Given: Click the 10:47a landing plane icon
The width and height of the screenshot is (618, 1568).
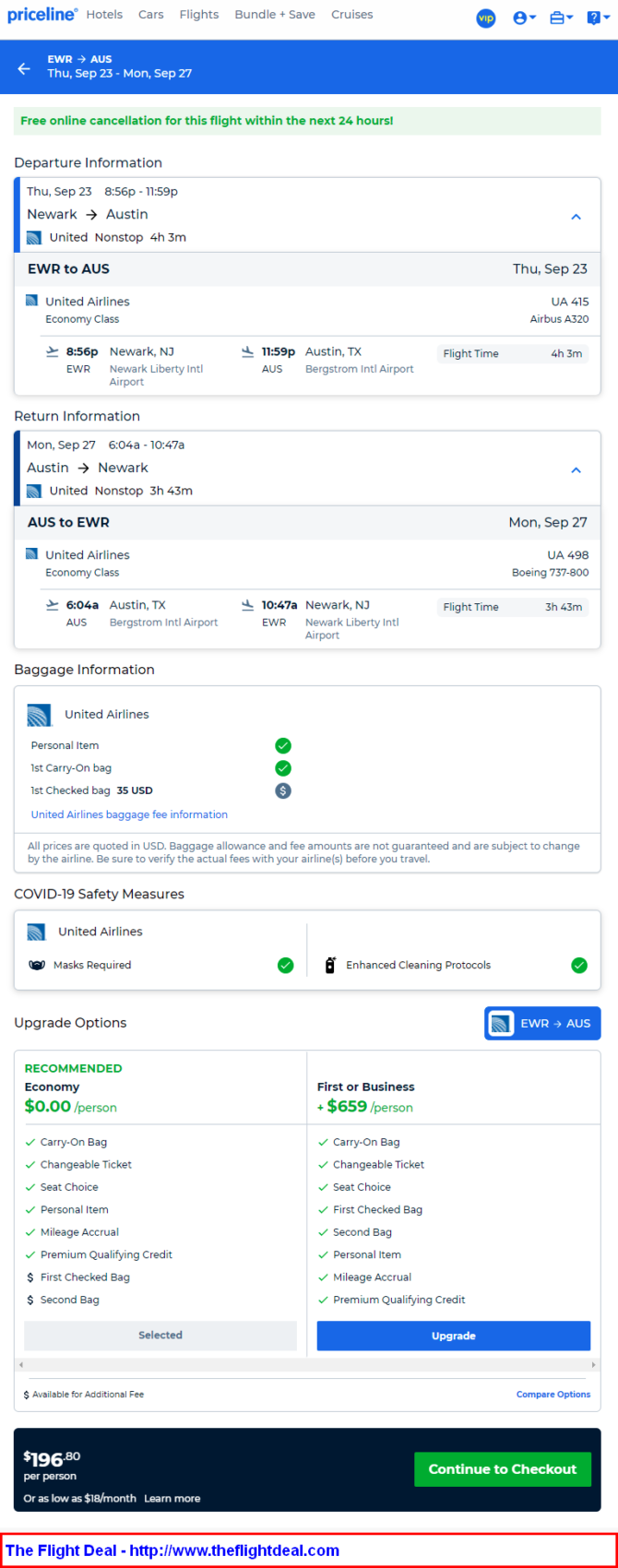Looking at the screenshot, I should [247, 605].
